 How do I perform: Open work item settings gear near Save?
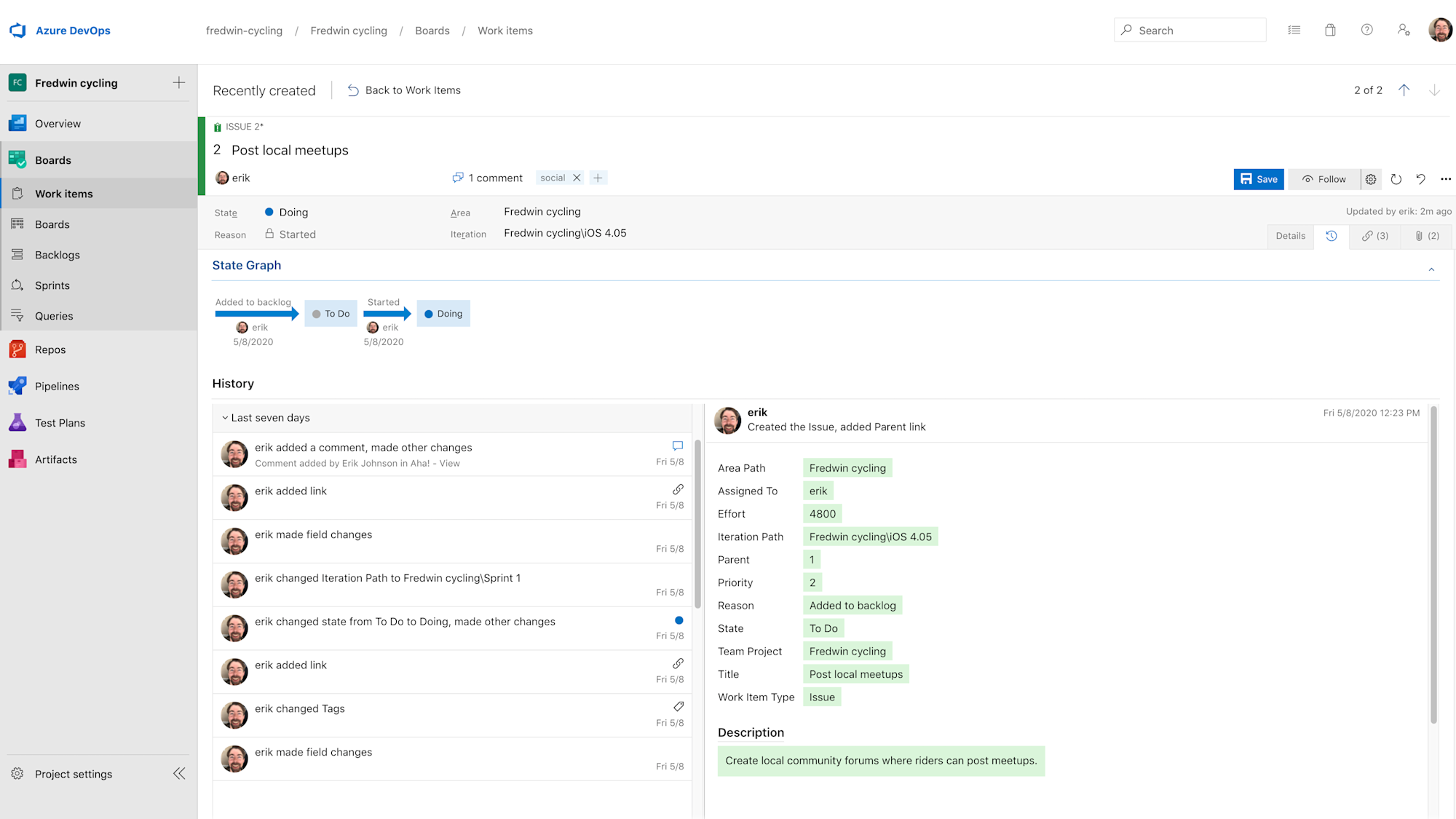tap(1371, 179)
